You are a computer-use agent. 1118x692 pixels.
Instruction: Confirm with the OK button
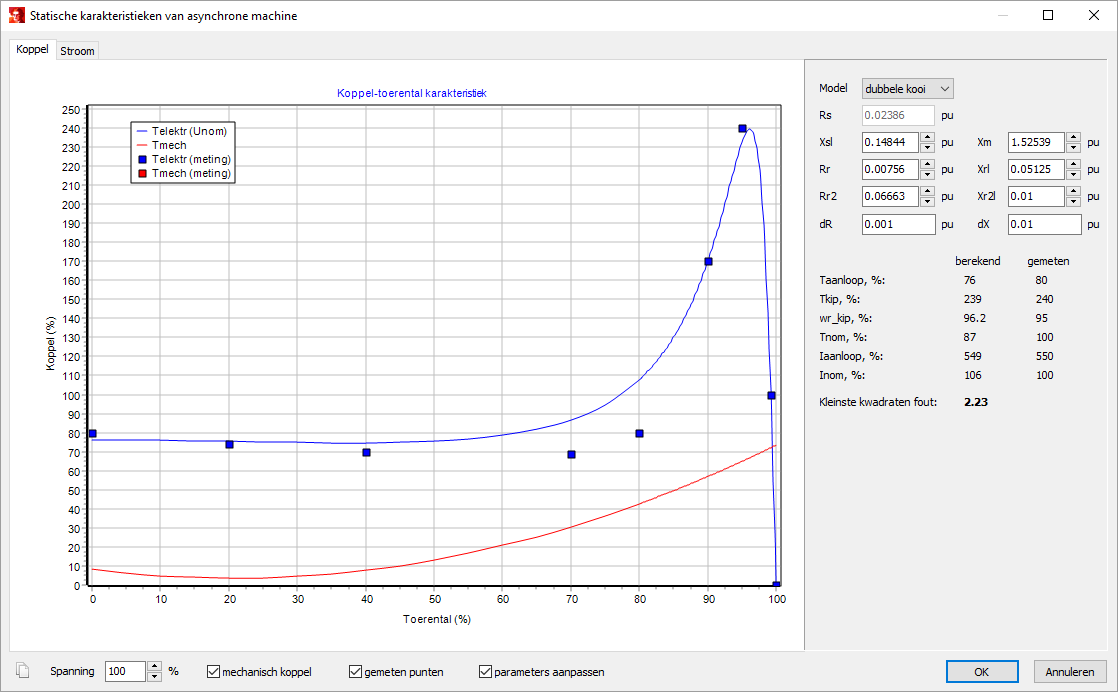pyautogui.click(x=982, y=672)
